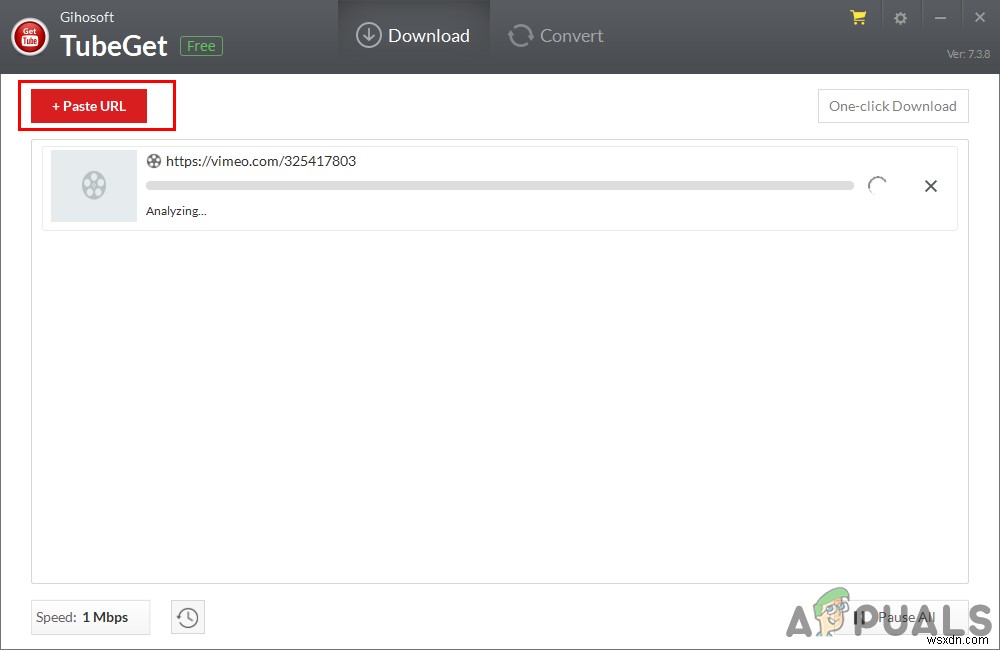
Task: Click the One-click Download button
Action: tap(893, 106)
